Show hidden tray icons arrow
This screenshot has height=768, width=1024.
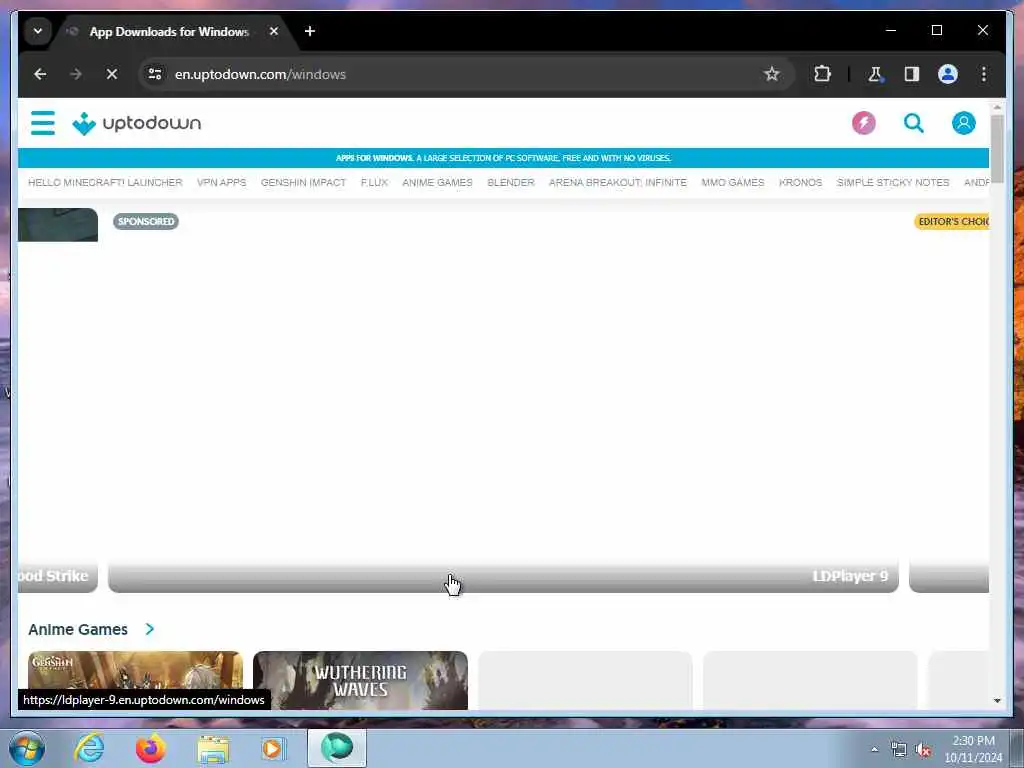coord(874,750)
